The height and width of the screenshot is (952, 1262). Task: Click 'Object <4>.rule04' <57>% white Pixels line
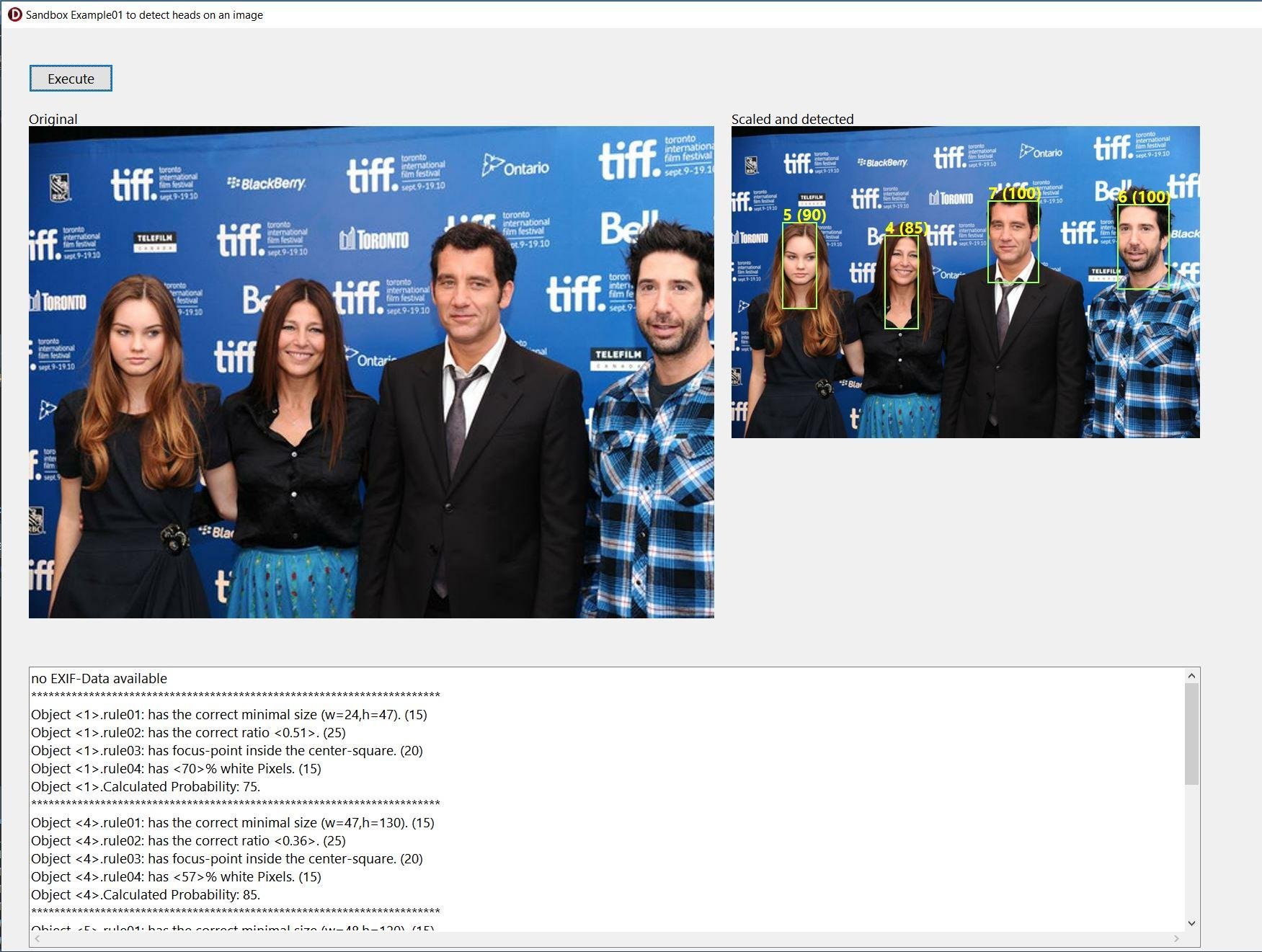[x=176, y=876]
